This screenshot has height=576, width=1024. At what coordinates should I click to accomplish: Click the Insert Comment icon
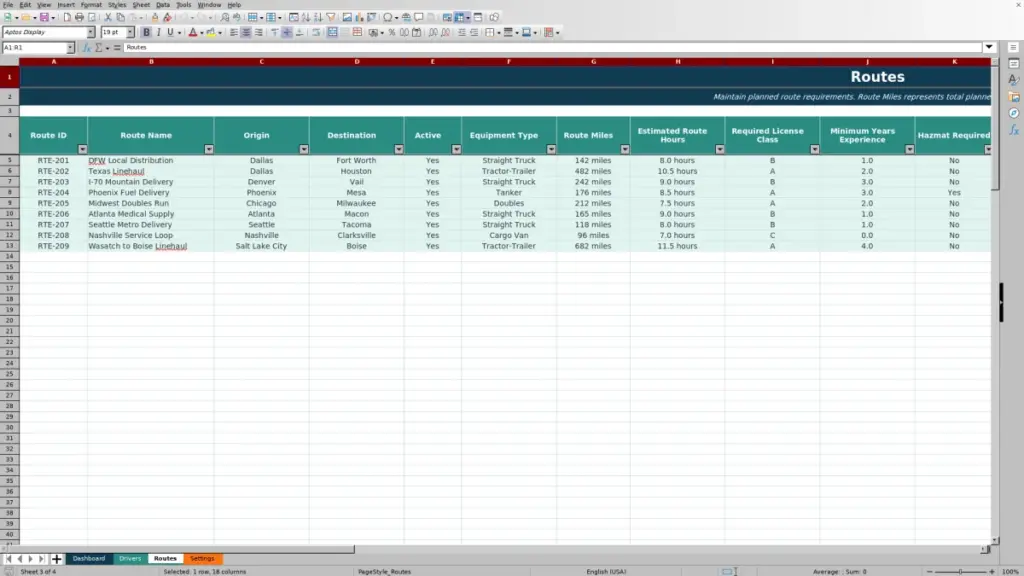tap(419, 18)
